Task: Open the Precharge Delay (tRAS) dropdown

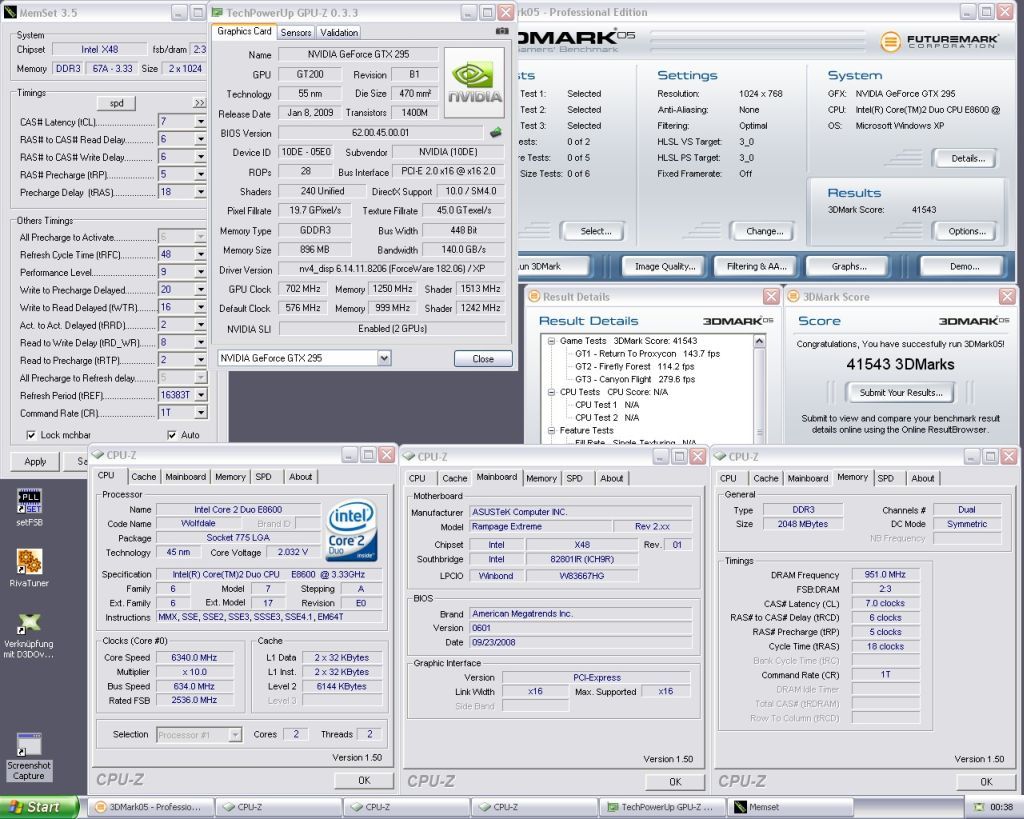Action: coord(200,192)
